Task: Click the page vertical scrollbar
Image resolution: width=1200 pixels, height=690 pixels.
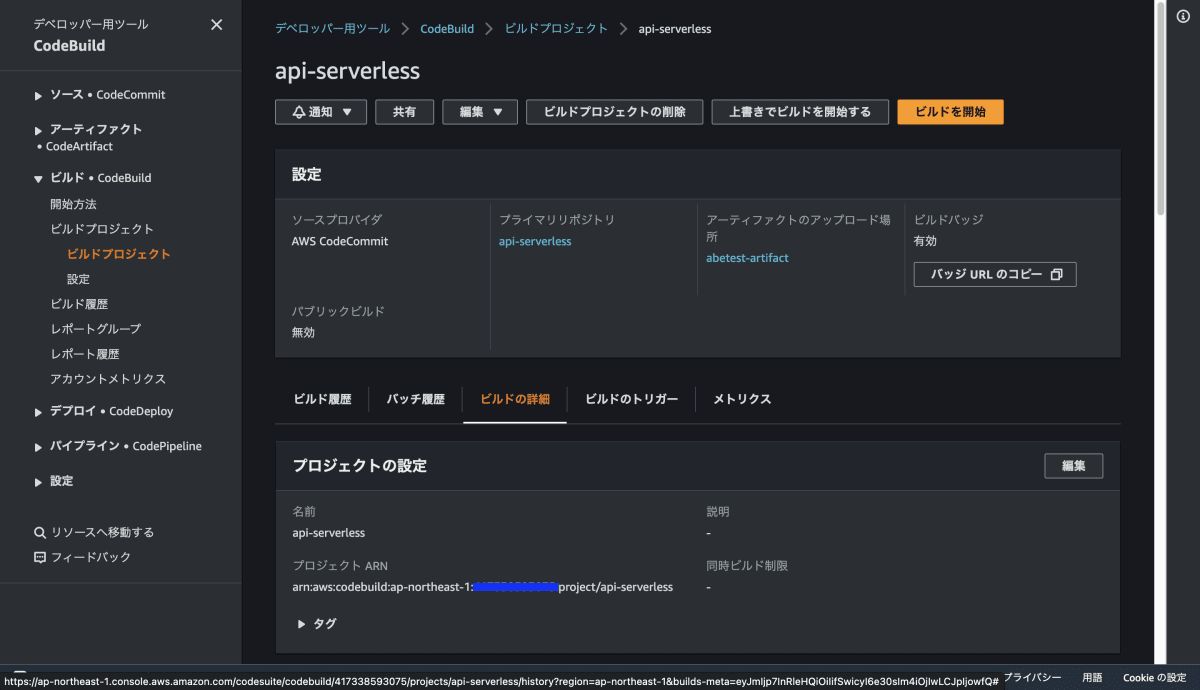Action: click(1160, 110)
